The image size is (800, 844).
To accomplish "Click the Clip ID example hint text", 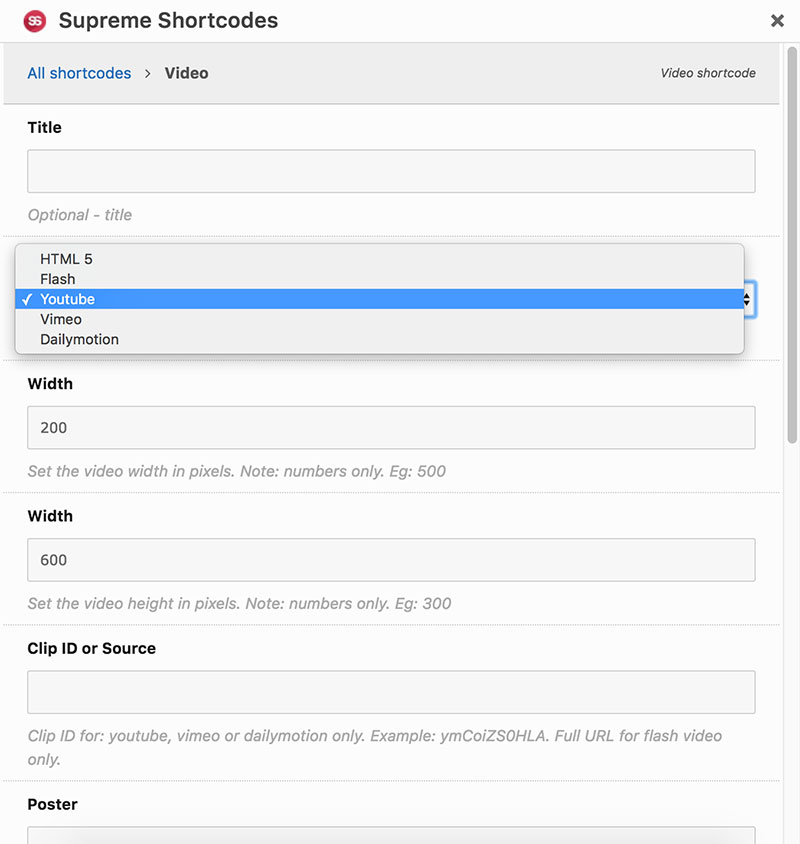I will (x=375, y=747).
